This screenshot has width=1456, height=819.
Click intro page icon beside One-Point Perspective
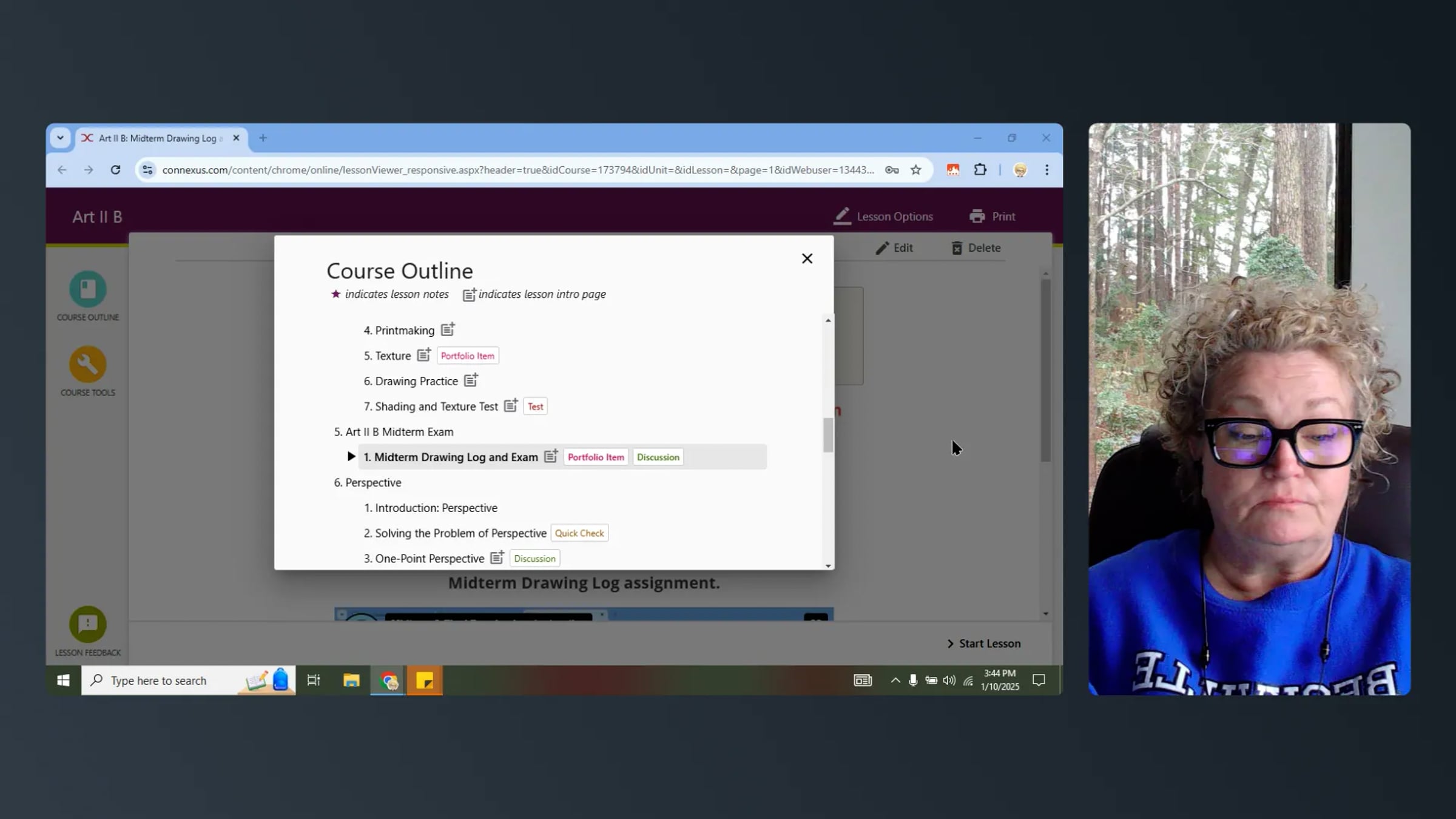point(497,558)
